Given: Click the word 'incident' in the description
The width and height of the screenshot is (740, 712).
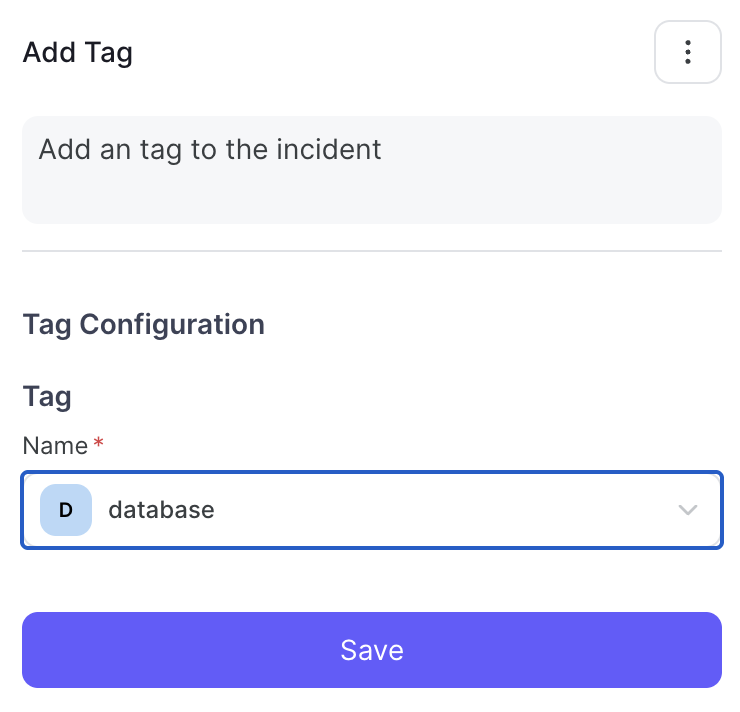Looking at the screenshot, I should [328, 150].
